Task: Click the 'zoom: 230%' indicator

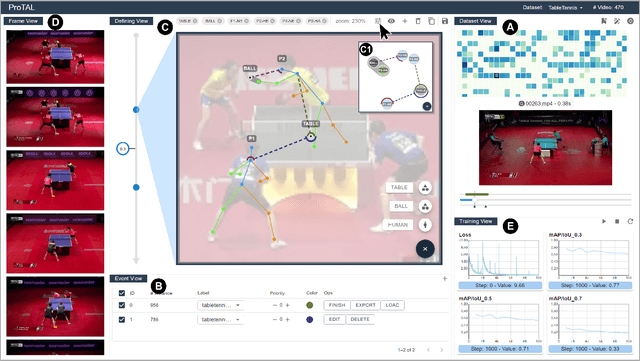Action: click(350, 21)
